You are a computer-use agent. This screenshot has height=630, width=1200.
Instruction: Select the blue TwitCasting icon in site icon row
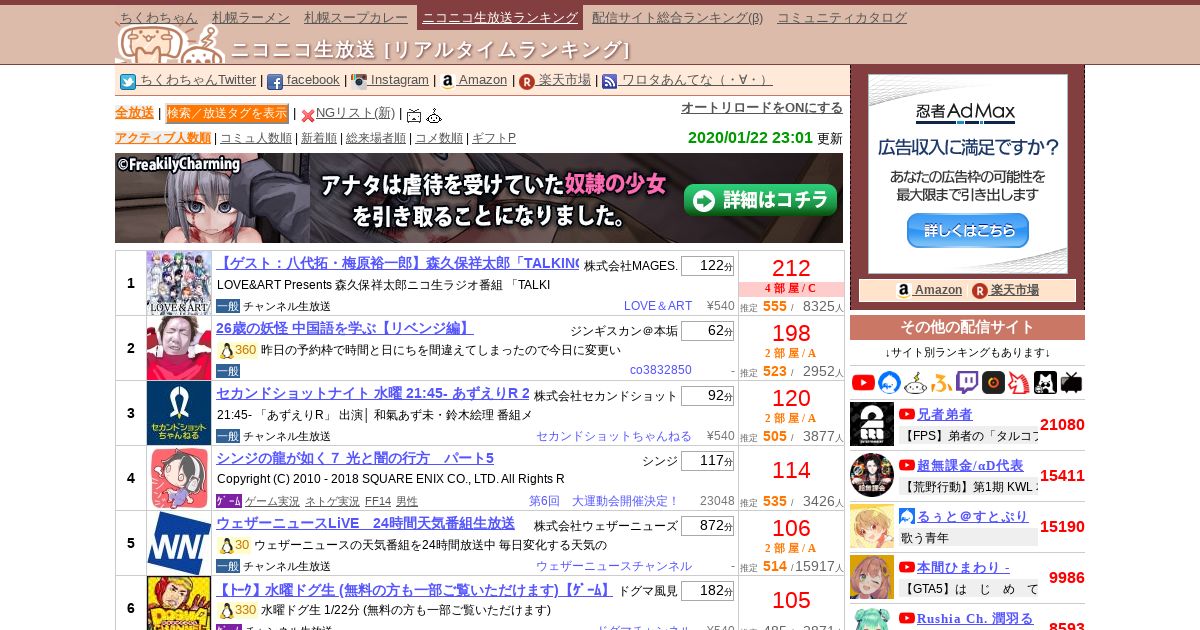click(x=889, y=382)
